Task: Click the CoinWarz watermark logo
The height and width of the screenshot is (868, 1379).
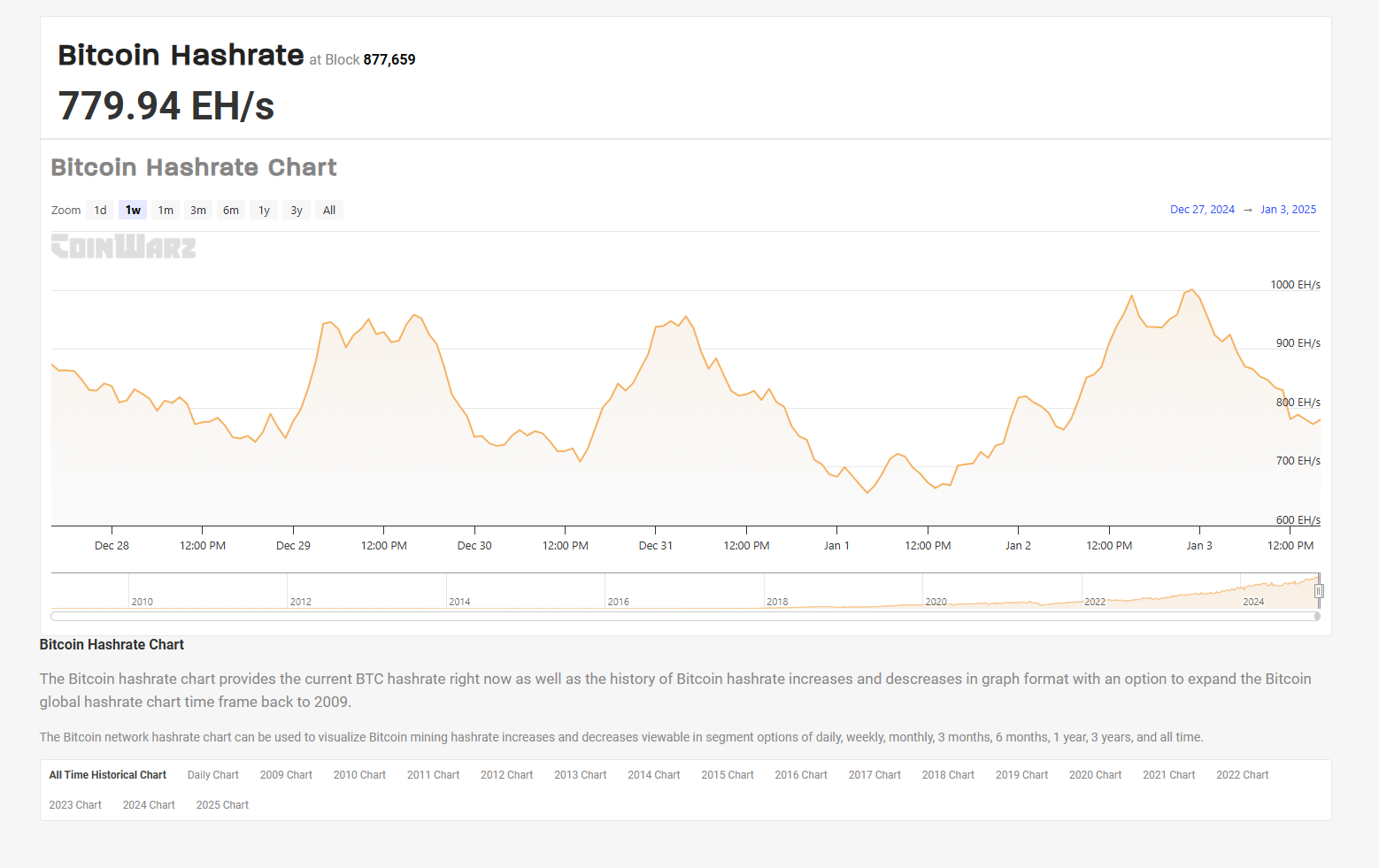Action: point(123,246)
